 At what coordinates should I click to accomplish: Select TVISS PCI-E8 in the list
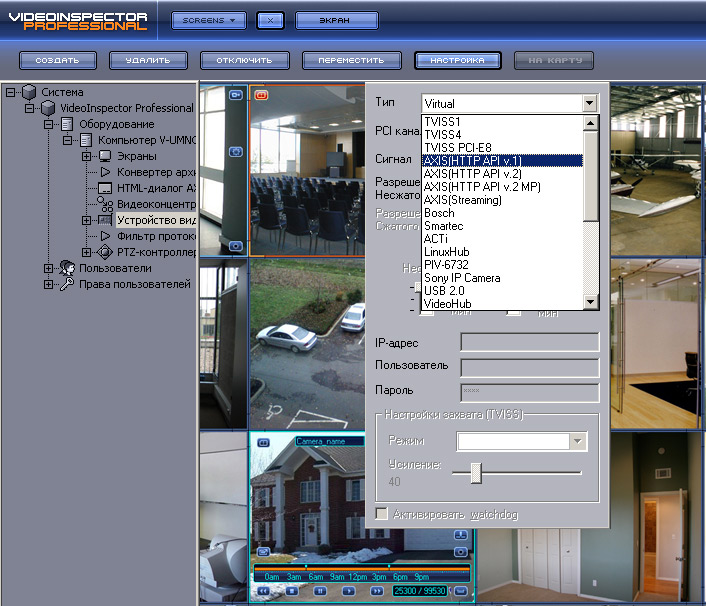click(502, 147)
